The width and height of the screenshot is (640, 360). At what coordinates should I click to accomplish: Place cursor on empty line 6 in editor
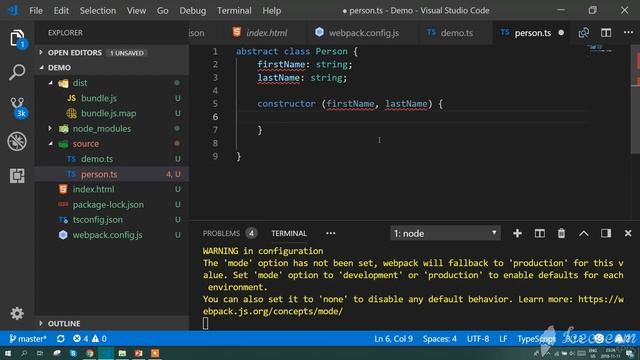pyautogui.click(x=412, y=117)
